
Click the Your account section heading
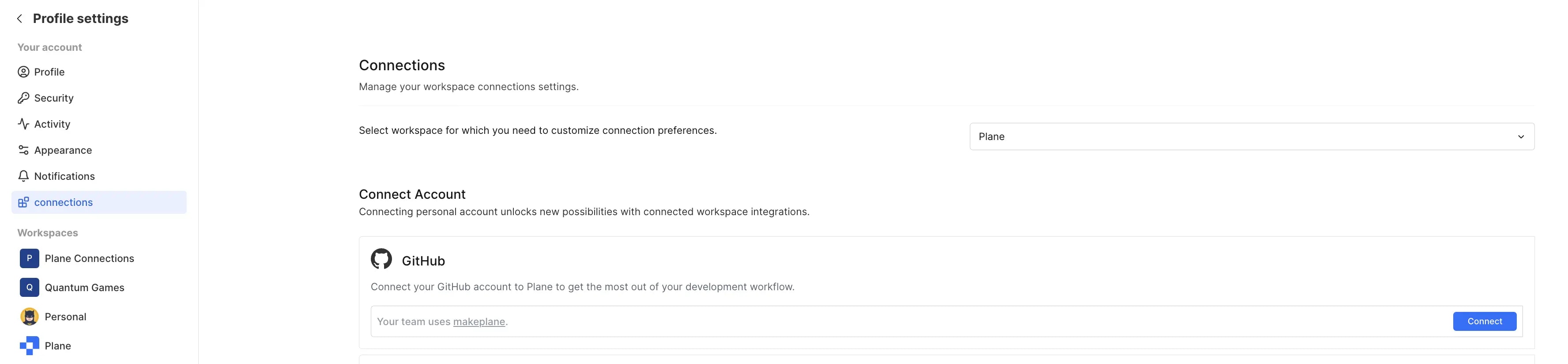49,47
